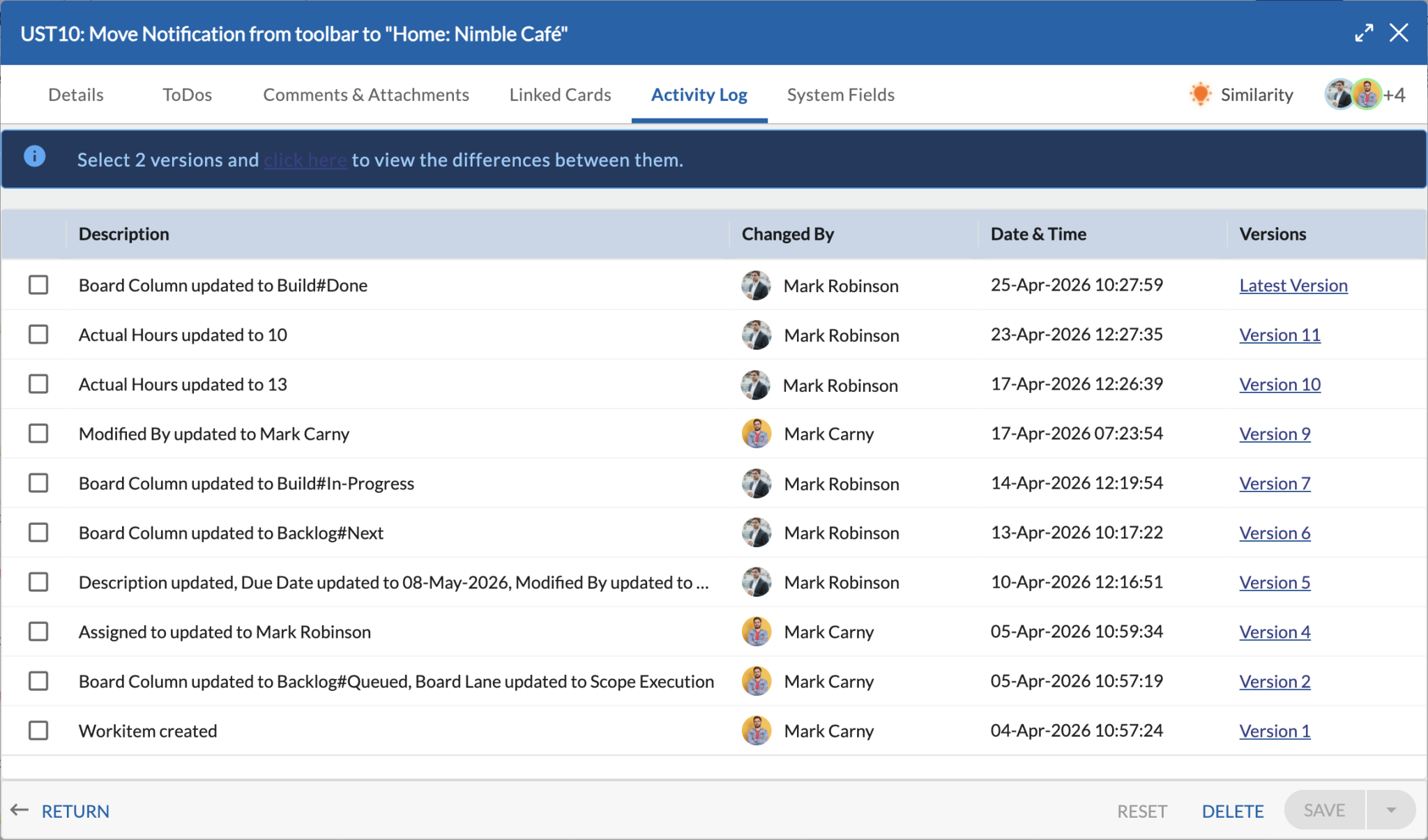Open the Save options dropdown arrow
Image resolution: width=1428 pixels, height=840 pixels.
click(1391, 810)
